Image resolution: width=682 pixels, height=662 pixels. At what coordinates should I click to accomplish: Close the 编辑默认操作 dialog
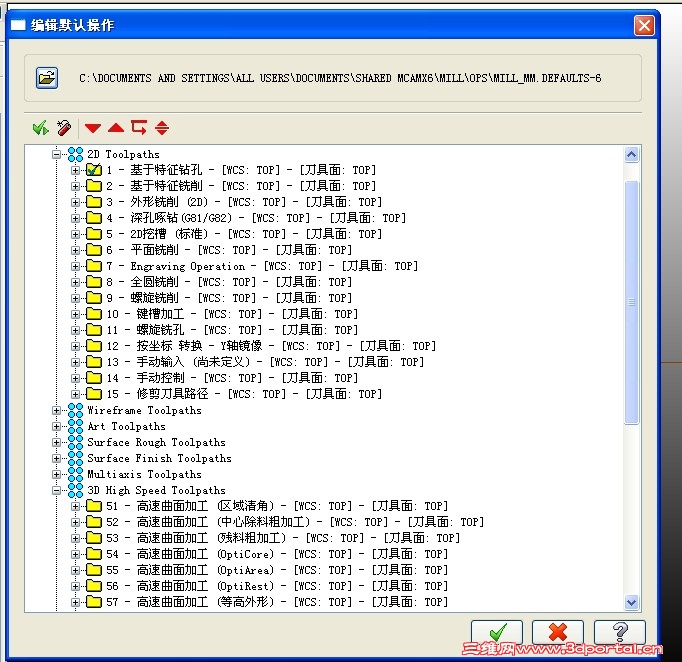point(644,25)
